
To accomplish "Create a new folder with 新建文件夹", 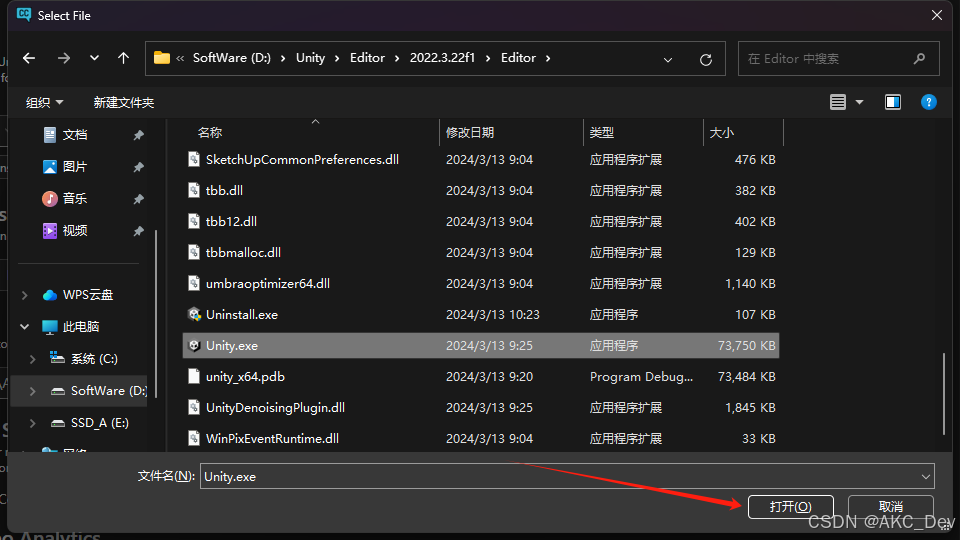I will click(124, 102).
